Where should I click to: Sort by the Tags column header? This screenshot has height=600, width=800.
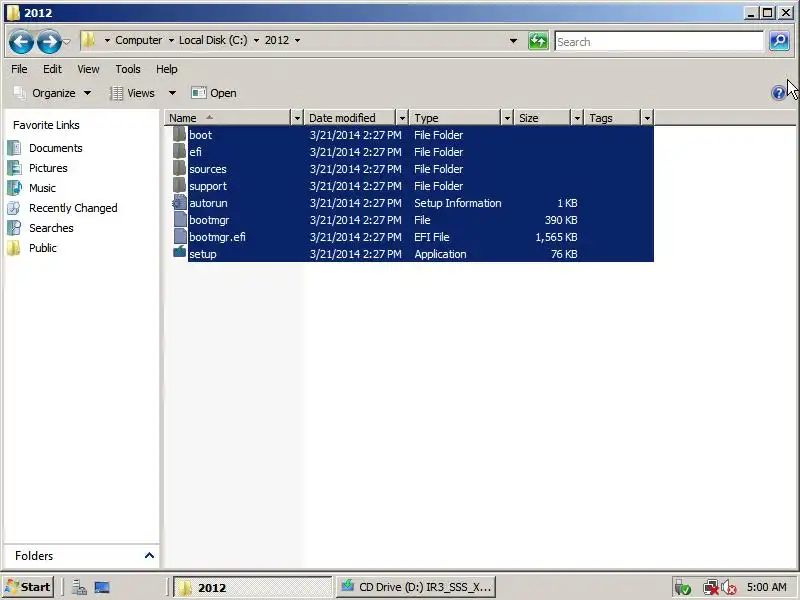613,118
